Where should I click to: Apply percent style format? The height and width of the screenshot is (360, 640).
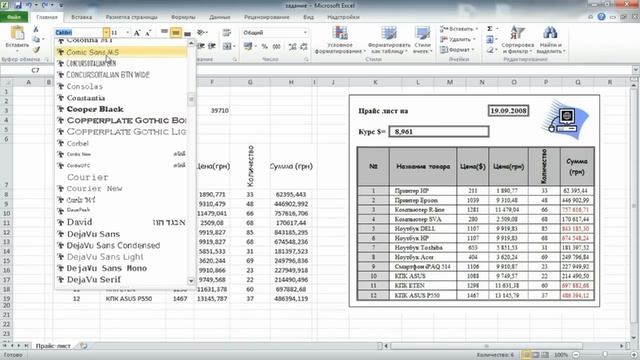pyautogui.click(x=264, y=47)
